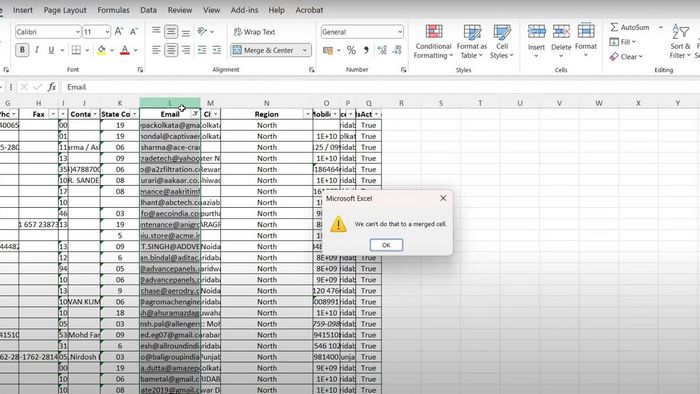
Task: Open Font dialog launcher arrow
Action: tap(140, 70)
